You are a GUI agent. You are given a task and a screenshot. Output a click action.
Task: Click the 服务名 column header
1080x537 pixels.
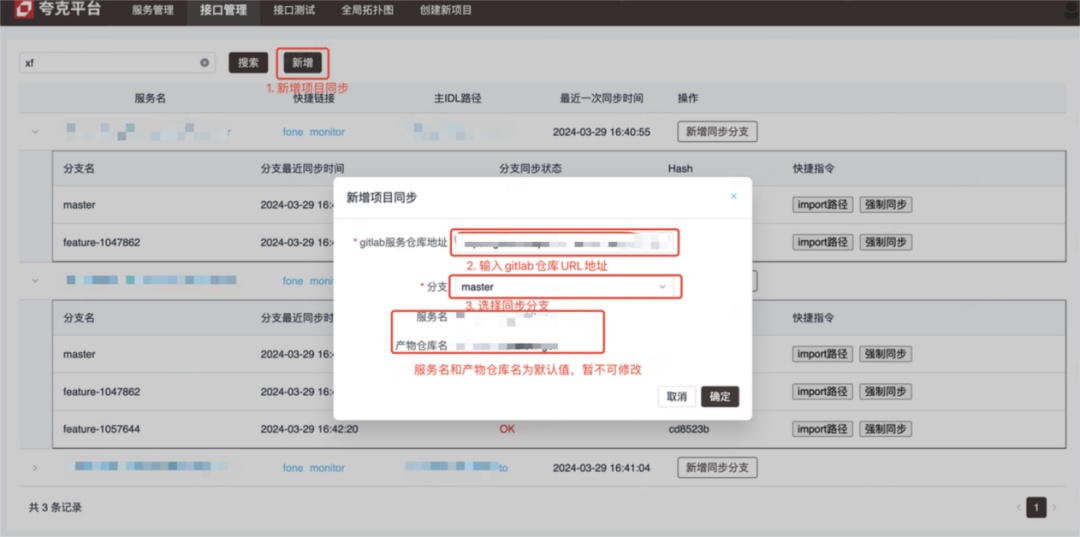pos(150,98)
